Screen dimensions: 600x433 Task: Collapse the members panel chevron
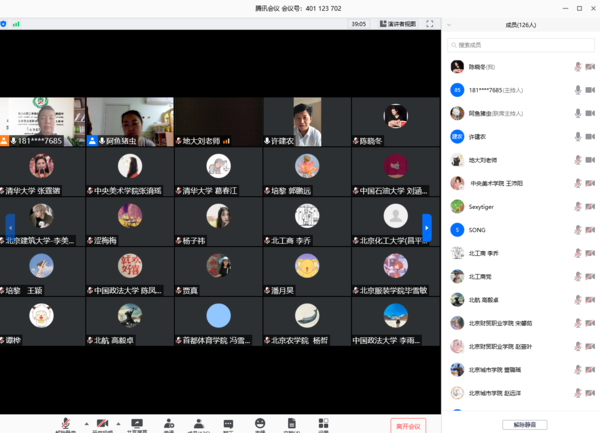(x=449, y=25)
